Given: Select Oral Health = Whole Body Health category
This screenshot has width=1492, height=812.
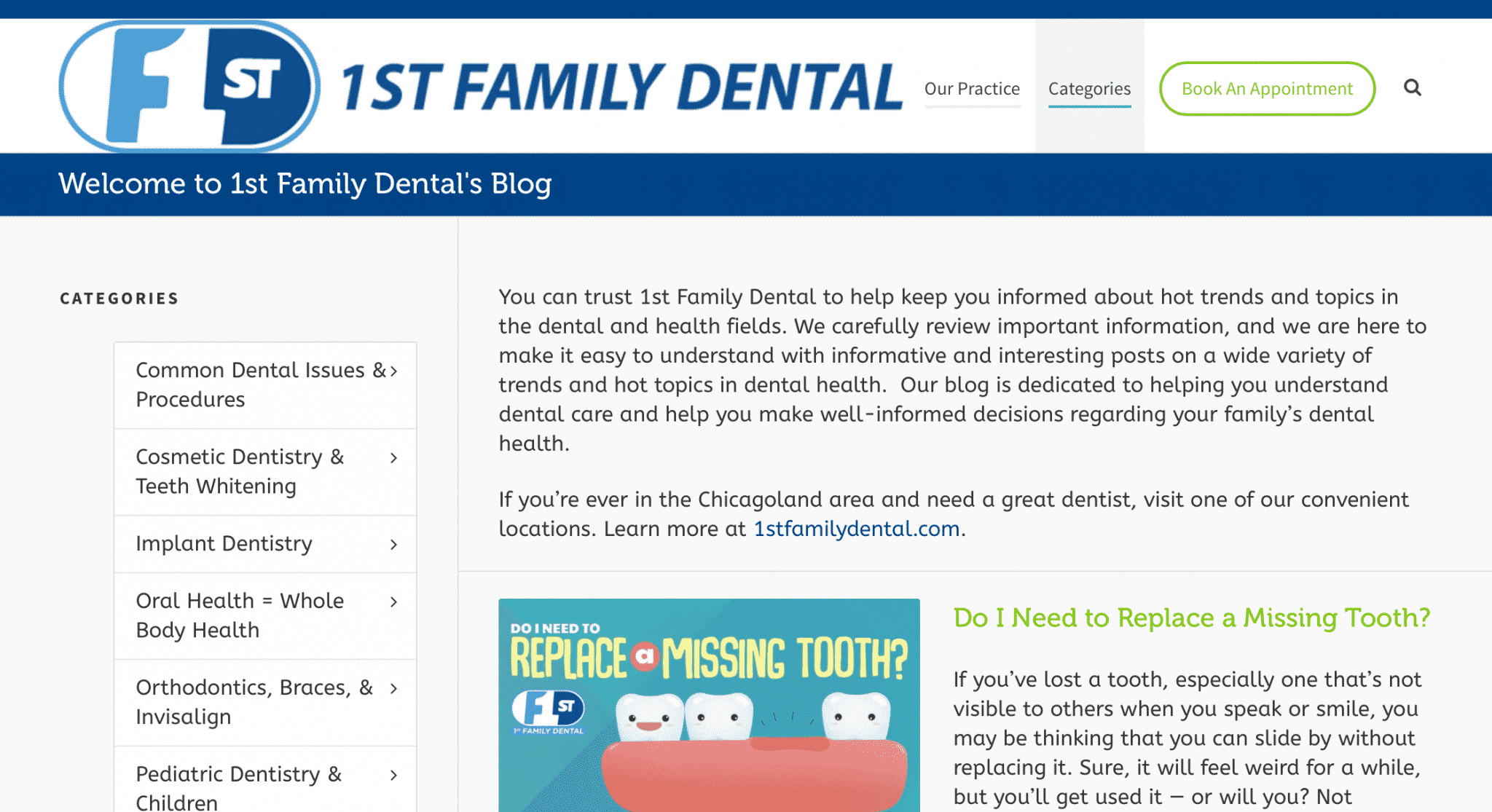Looking at the screenshot, I should point(240,615).
